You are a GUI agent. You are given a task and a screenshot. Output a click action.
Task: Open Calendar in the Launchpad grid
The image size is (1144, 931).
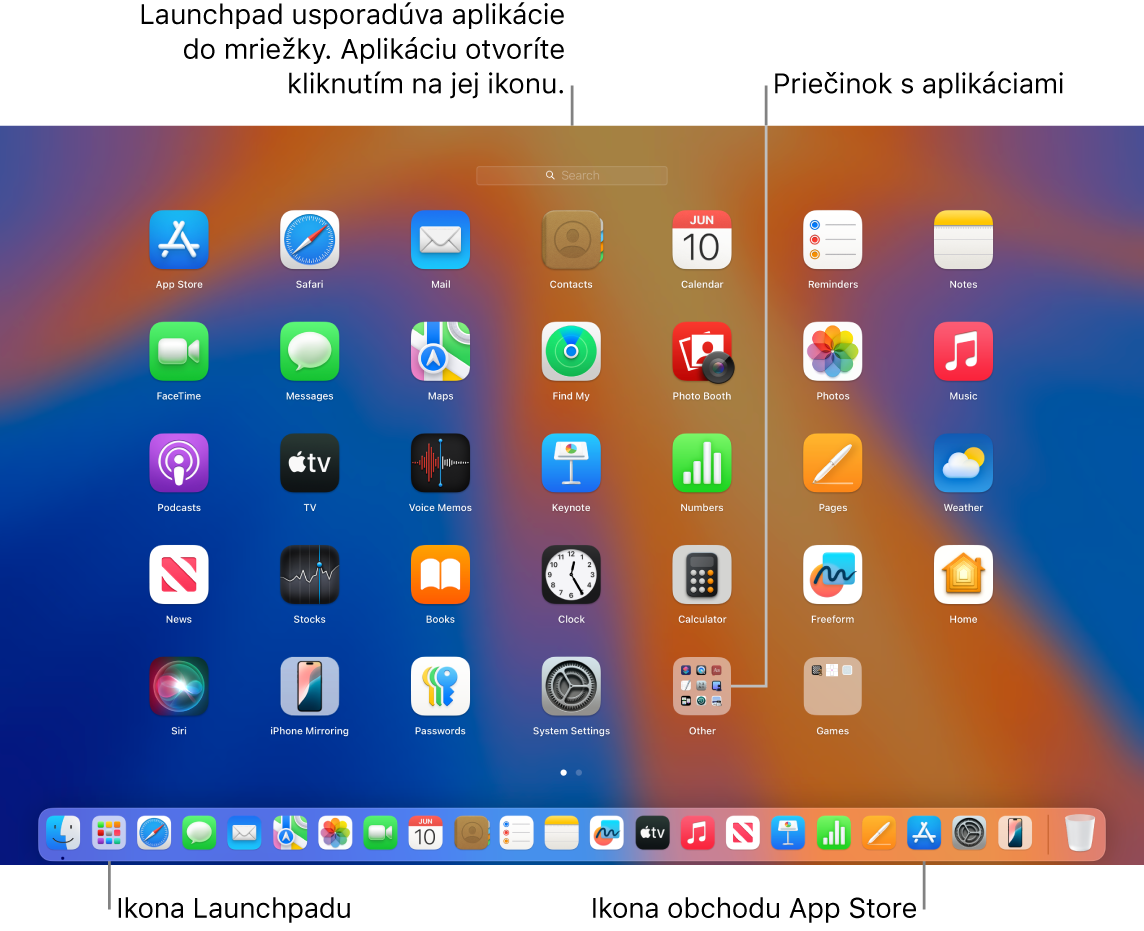(702, 240)
